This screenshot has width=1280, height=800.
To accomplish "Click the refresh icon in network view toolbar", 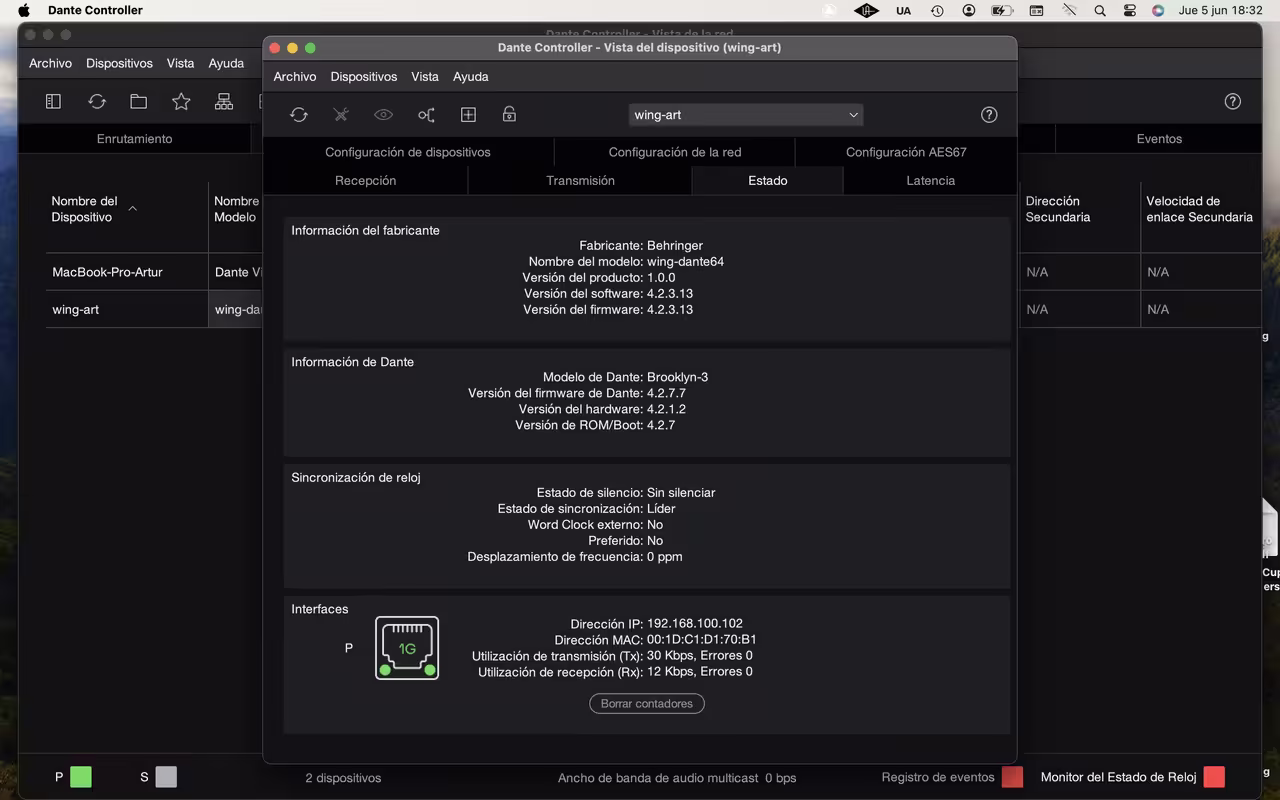I will [x=97, y=101].
